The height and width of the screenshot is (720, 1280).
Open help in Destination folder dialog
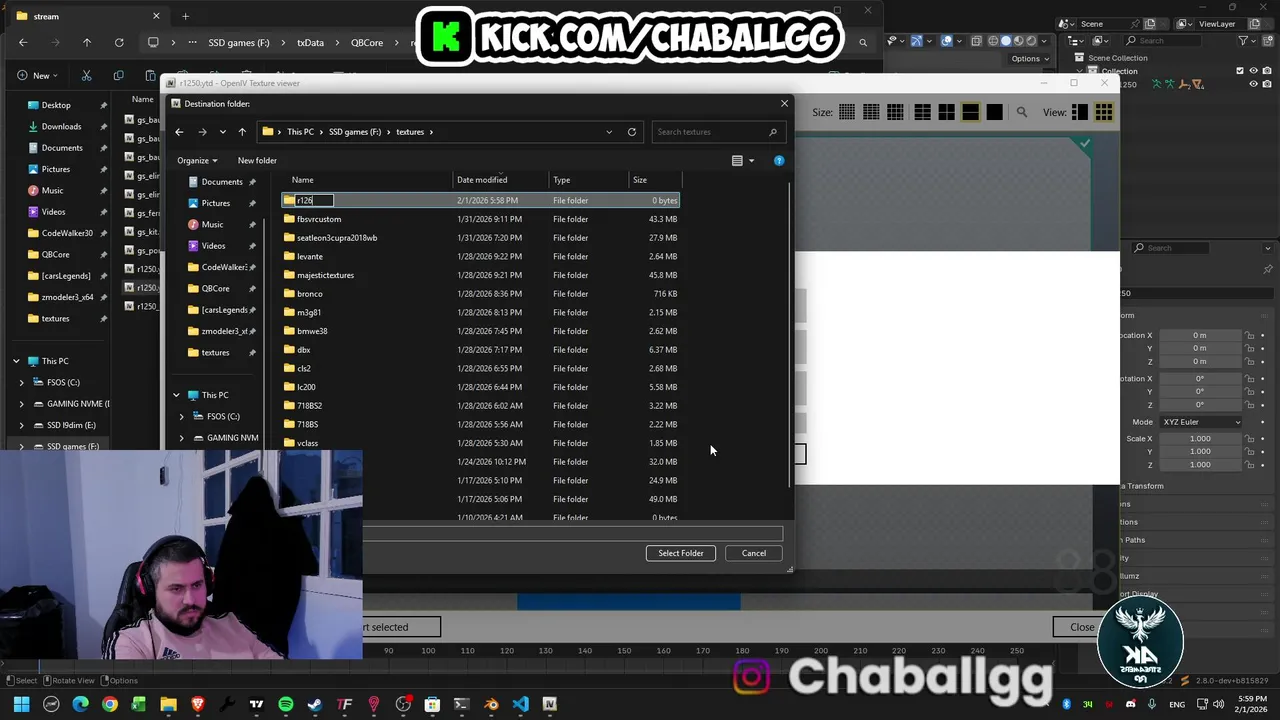(x=779, y=161)
